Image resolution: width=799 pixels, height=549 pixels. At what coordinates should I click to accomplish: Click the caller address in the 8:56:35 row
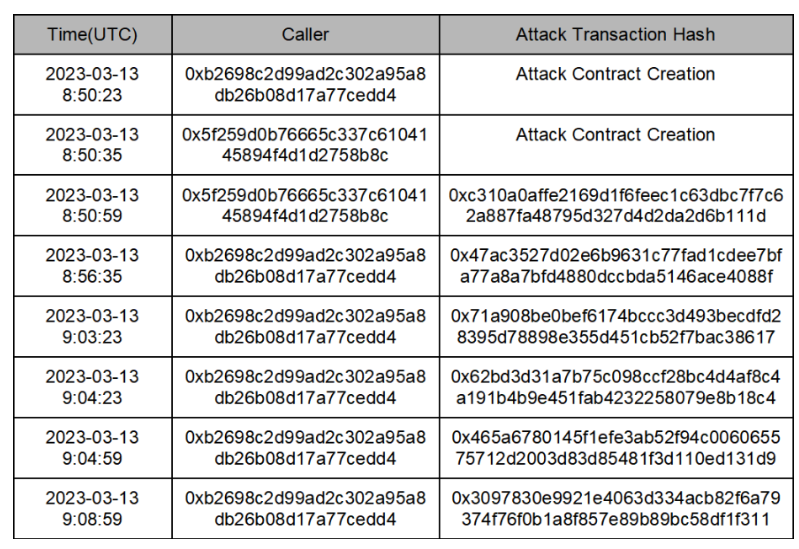point(305,266)
